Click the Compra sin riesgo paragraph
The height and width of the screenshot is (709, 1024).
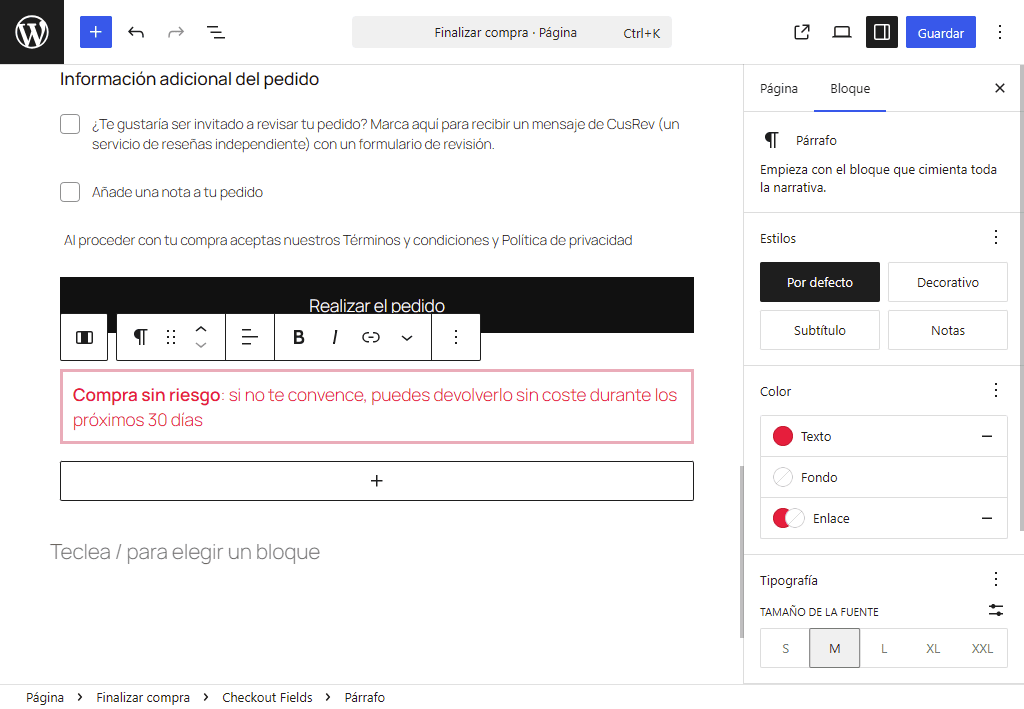pyautogui.click(x=377, y=407)
